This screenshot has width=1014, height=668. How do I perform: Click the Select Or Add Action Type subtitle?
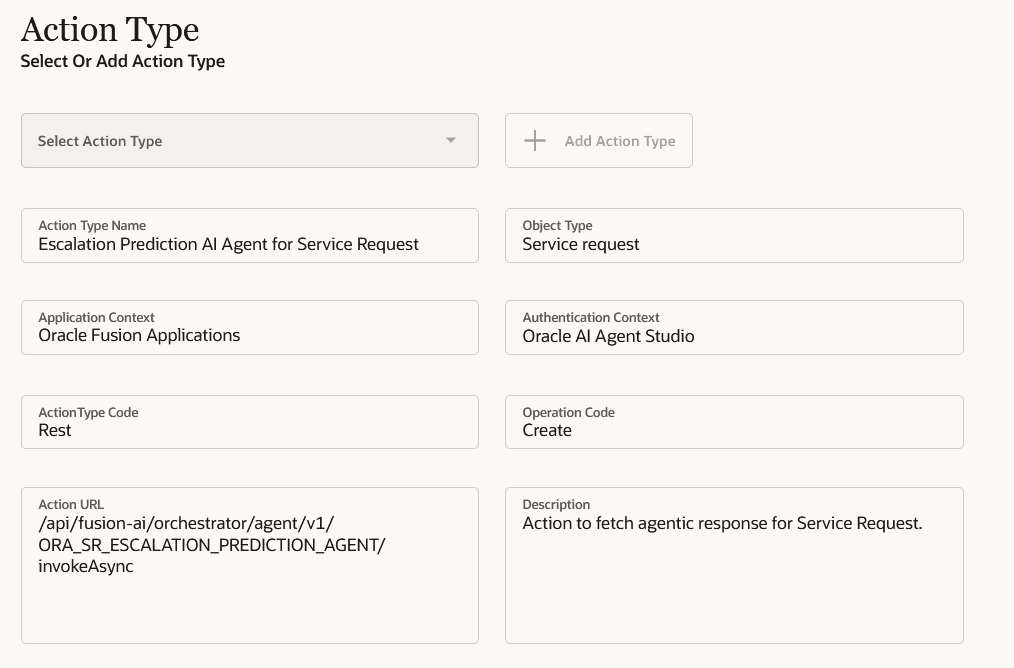[123, 61]
